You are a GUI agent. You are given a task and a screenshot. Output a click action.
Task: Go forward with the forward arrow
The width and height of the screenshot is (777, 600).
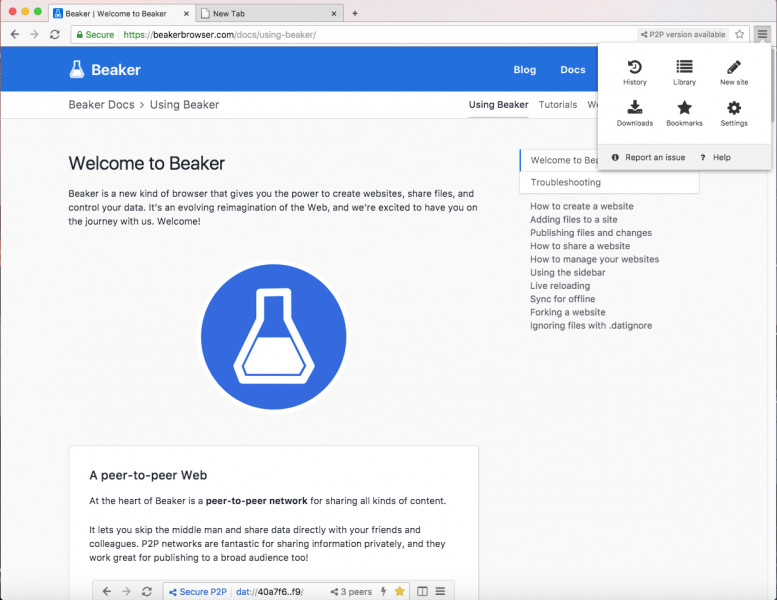point(34,34)
